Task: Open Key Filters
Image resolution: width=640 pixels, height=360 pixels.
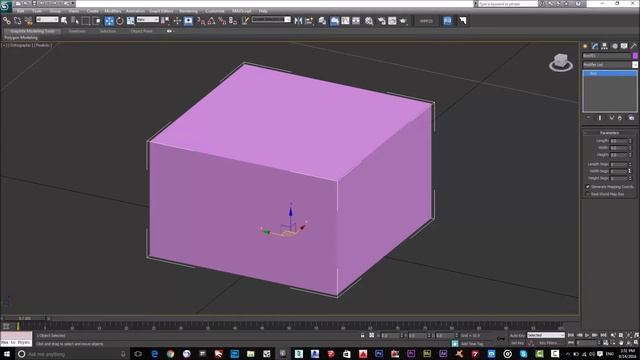Action: pyautogui.click(x=549, y=343)
